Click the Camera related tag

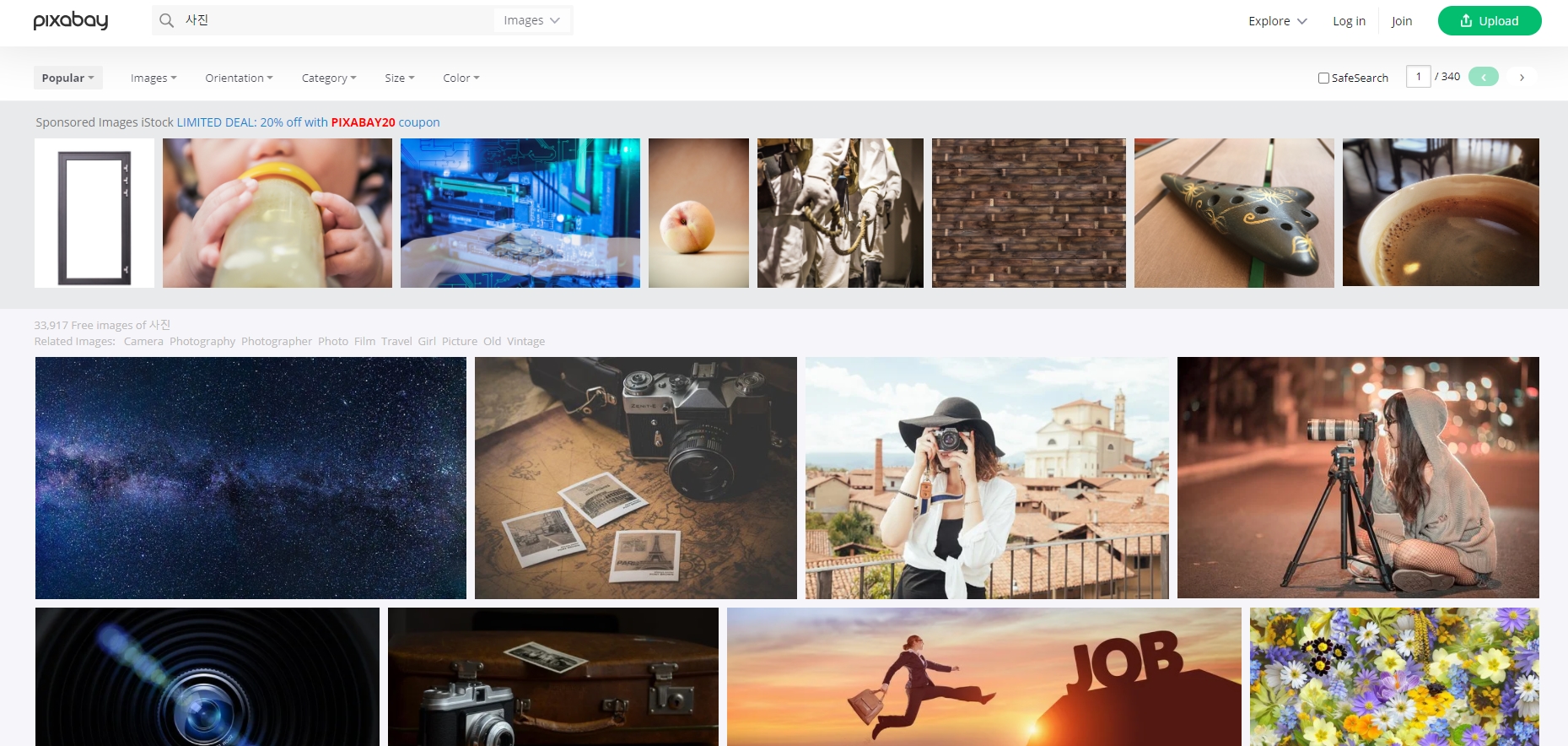pos(143,341)
